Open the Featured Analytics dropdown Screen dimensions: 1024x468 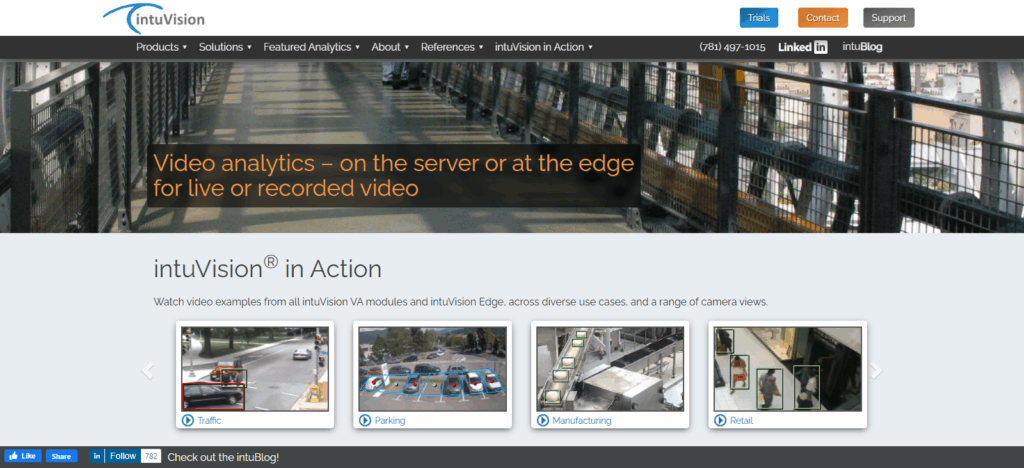311,47
